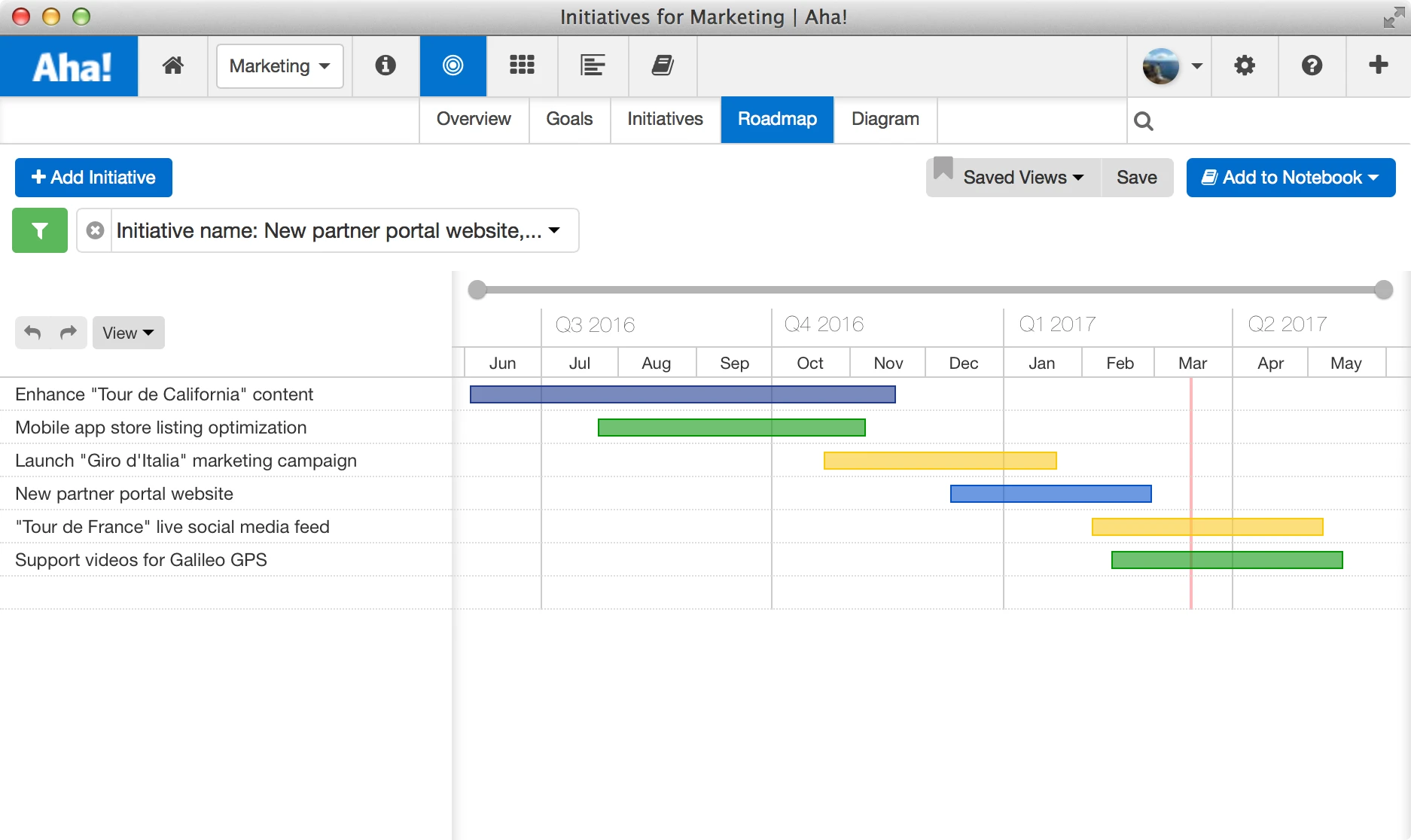Click Enhance "Tour de California" content row label

(x=164, y=394)
